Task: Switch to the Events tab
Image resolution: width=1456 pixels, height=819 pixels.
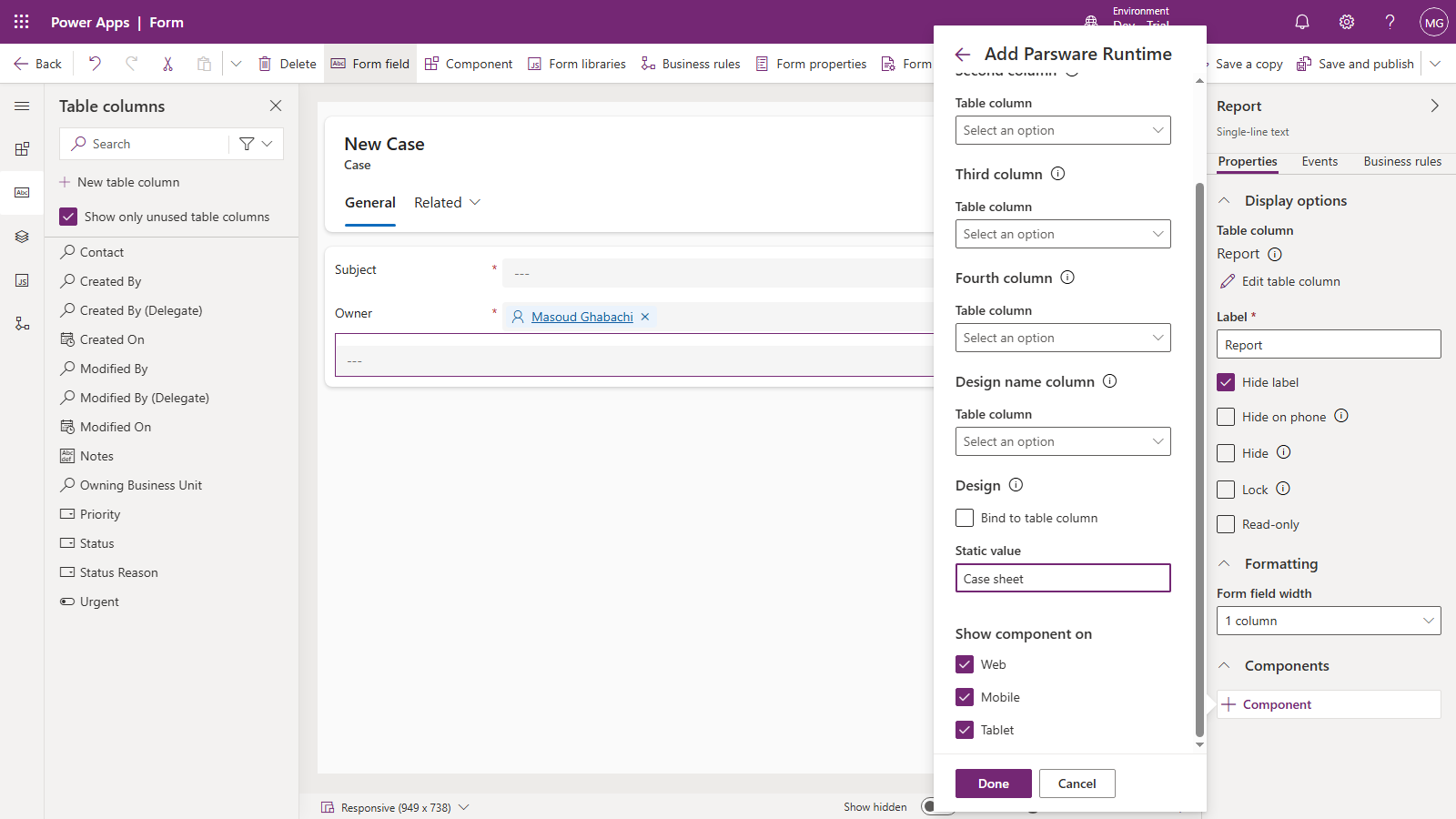Action: (1319, 161)
